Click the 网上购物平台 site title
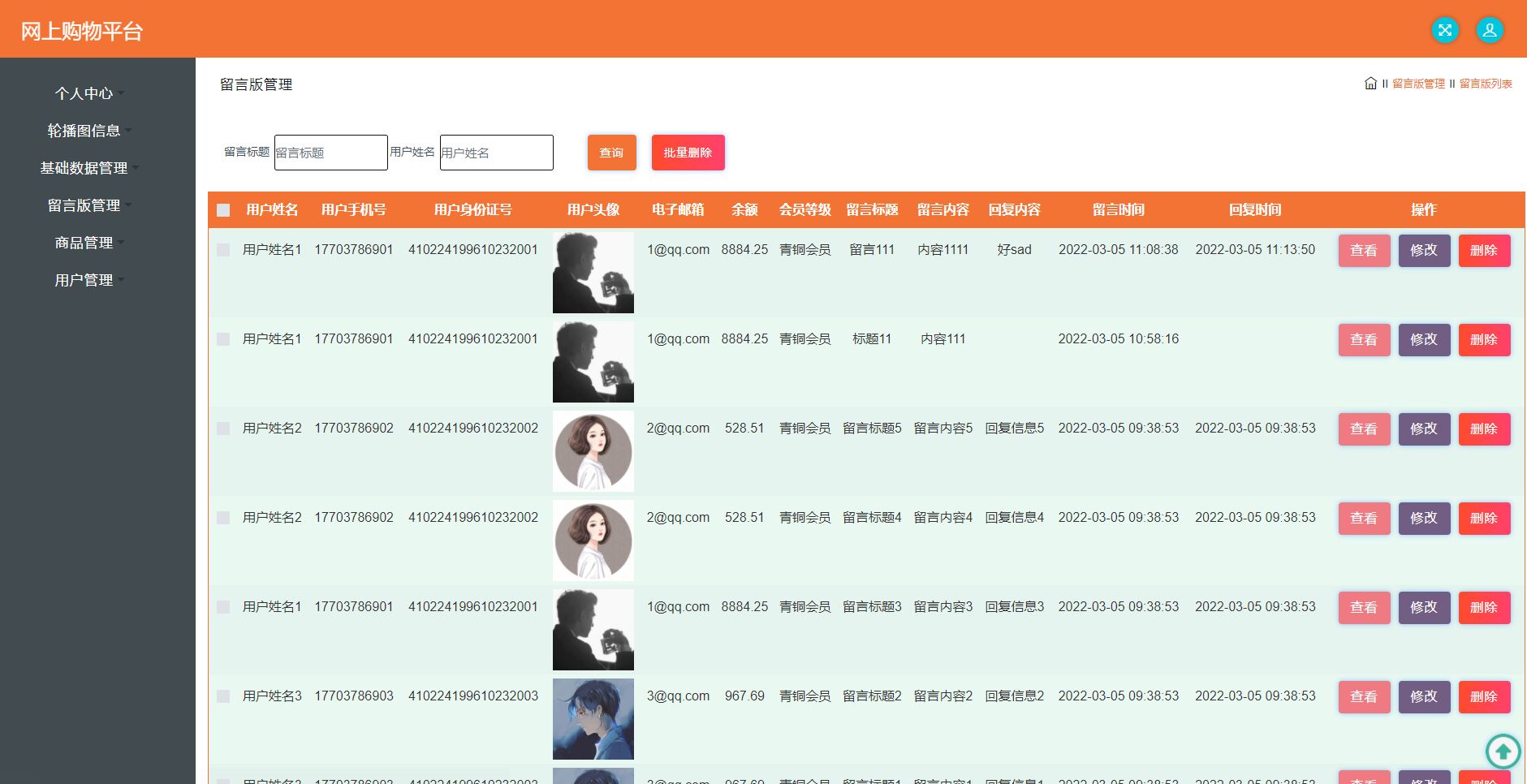This screenshot has height=784, width=1527. [x=82, y=31]
